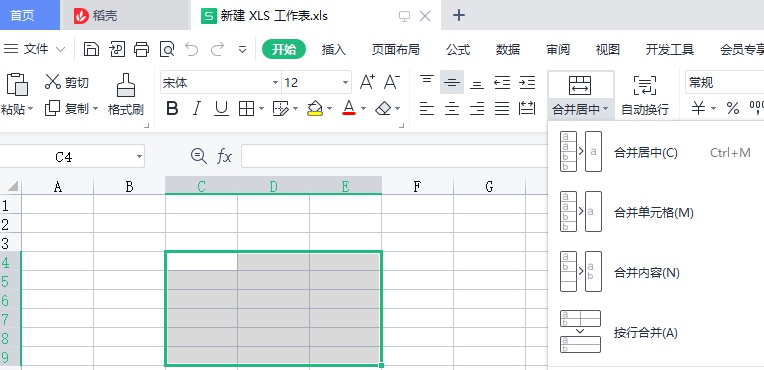The height and width of the screenshot is (370, 764).
Task: Apply percent style format
Action: coord(733,108)
